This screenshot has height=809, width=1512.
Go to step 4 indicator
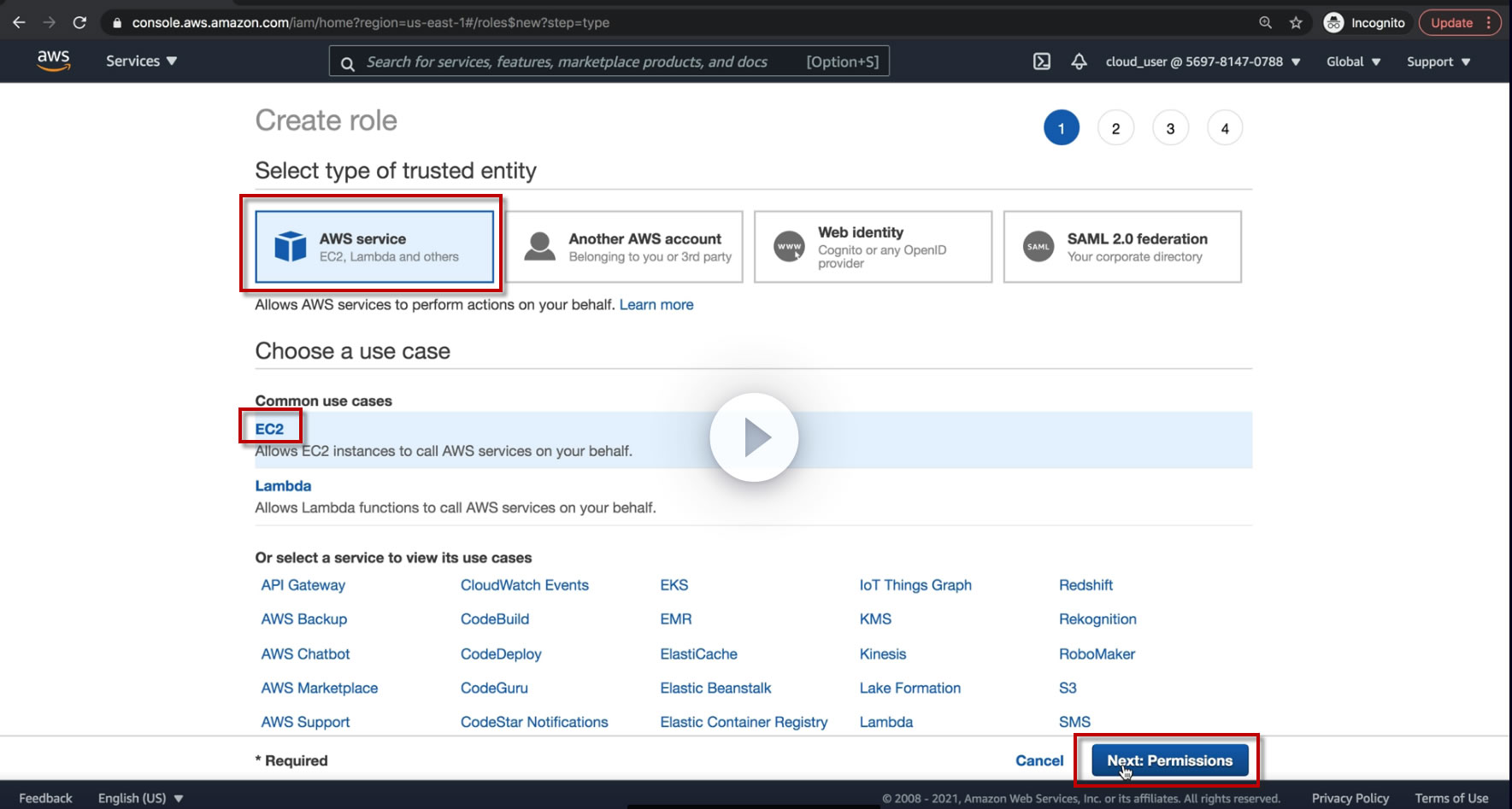1225,128
